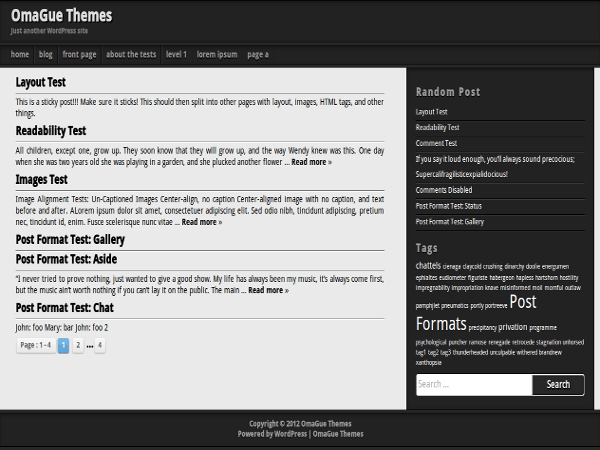
Task: Submit with the Search button
Action: (558, 385)
